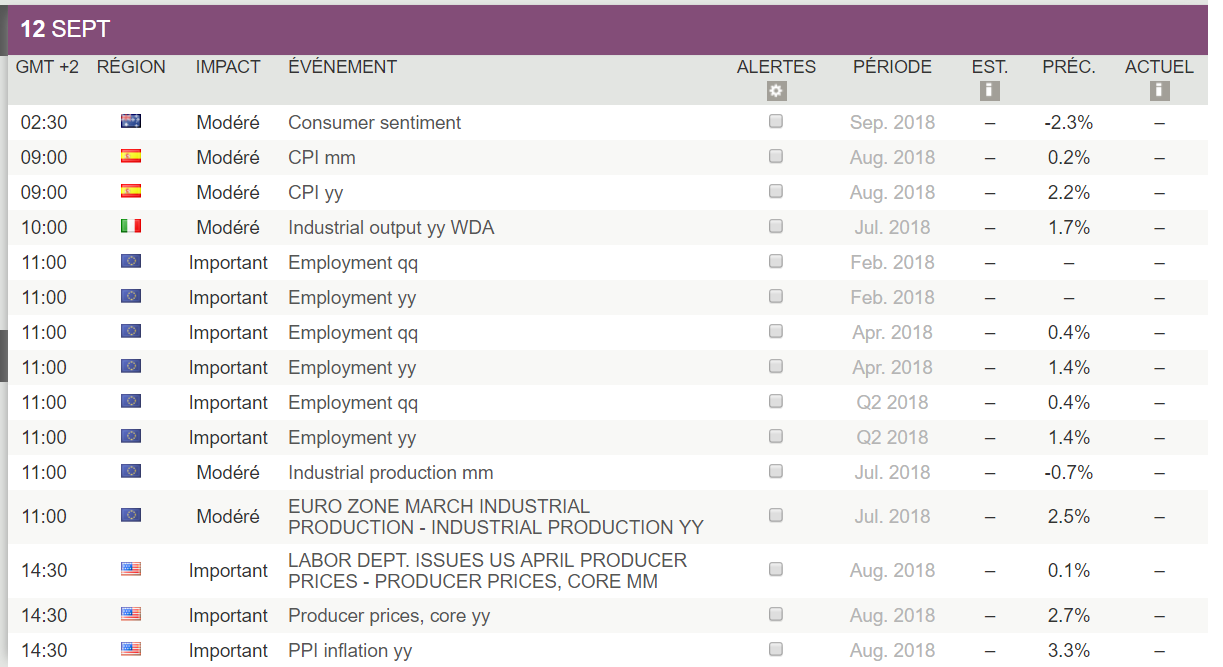Image resolution: width=1223 pixels, height=667 pixels.
Task: Open the Industrial production mm event
Action: tap(390, 473)
